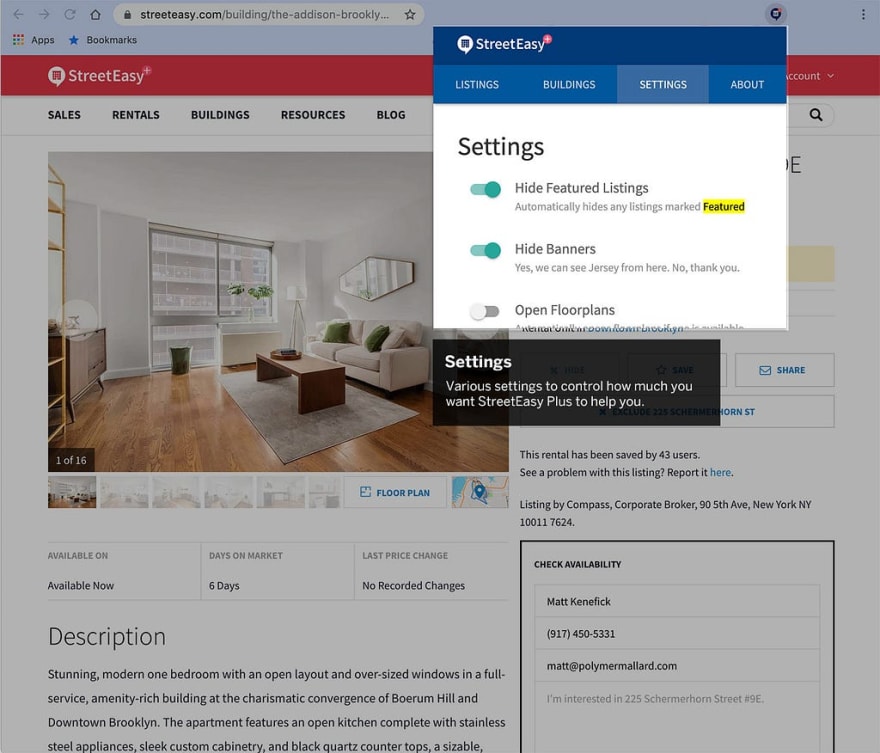This screenshot has width=880, height=753.
Task: Select the third photo thumbnail
Action: pos(176,492)
